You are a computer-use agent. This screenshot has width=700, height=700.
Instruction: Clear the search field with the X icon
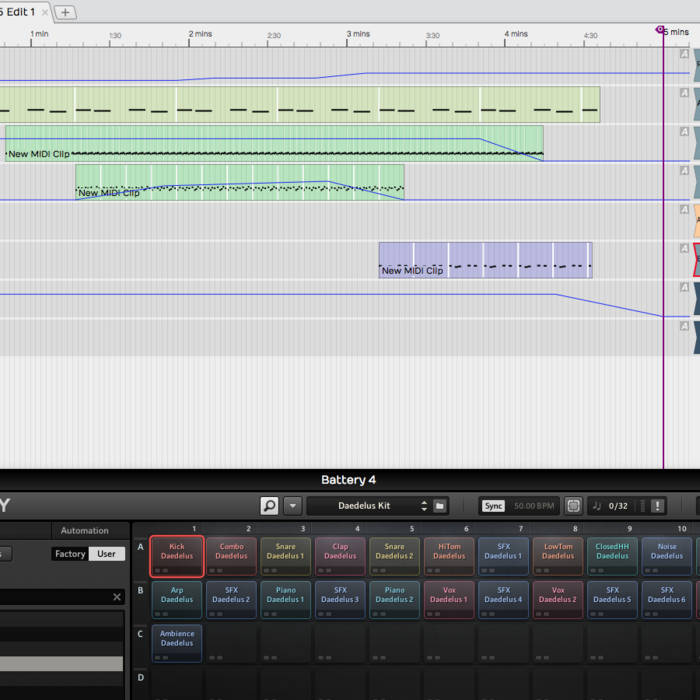click(116, 597)
